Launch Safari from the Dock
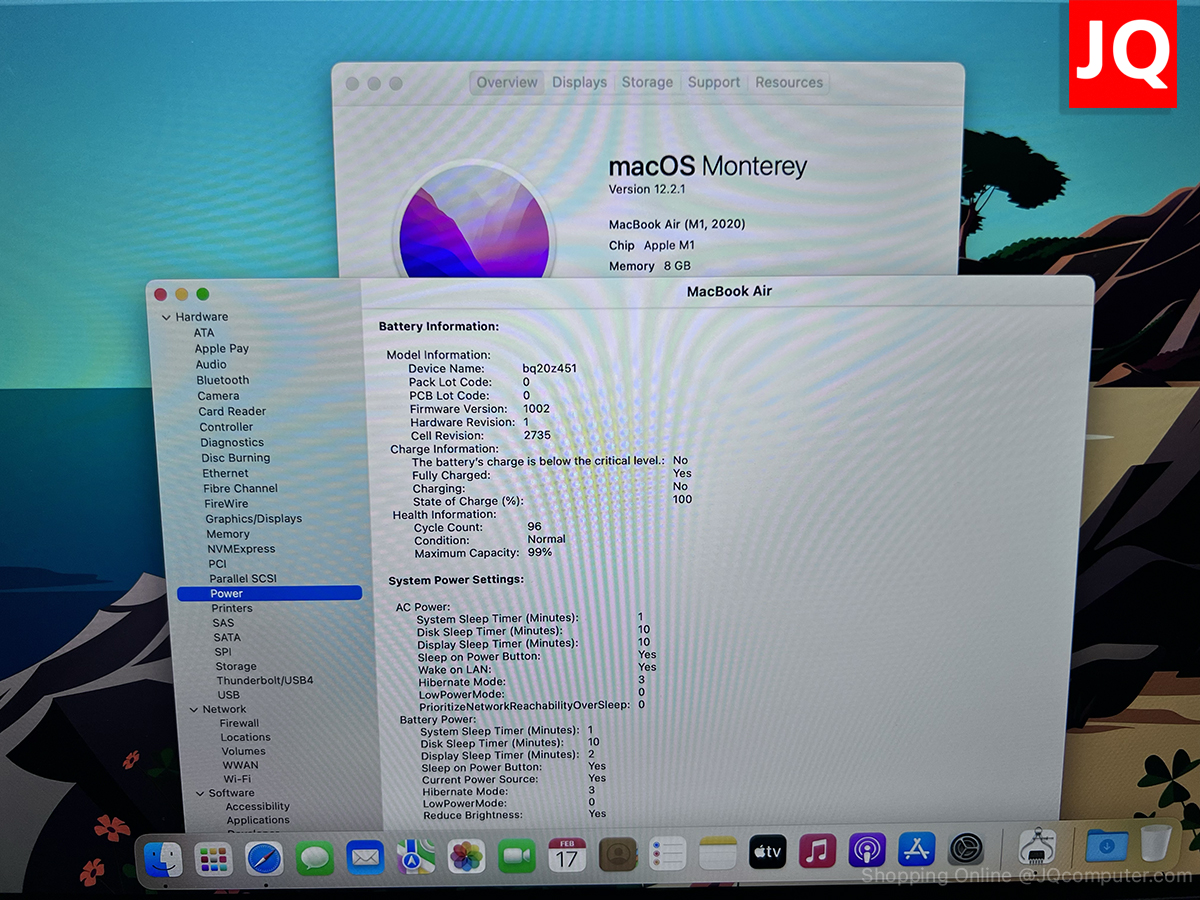Viewport: 1200px width, 900px height. click(x=264, y=859)
